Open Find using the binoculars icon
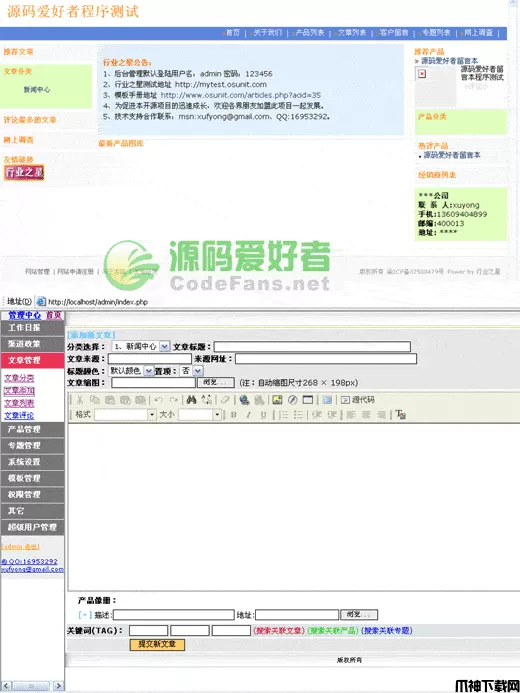This screenshot has height=693, width=520. (x=191, y=400)
